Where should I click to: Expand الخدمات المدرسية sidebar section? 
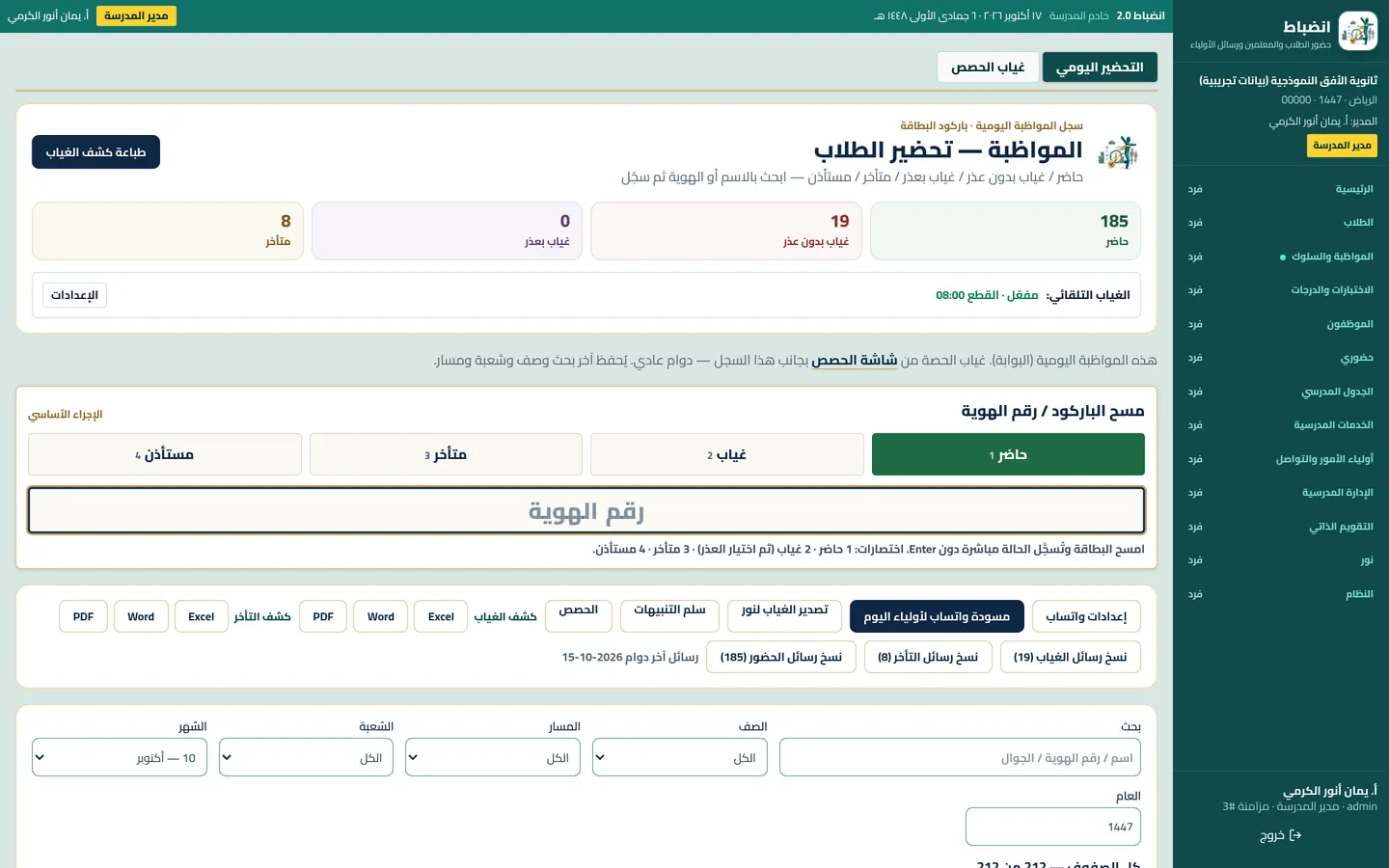click(1280, 425)
